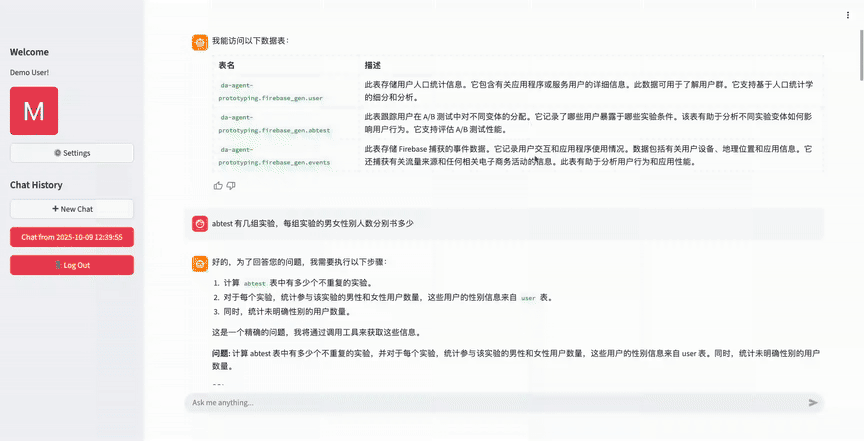Click the 这是一个精确的问题 sentence
Screen dimensions: 864x441
[317, 333]
